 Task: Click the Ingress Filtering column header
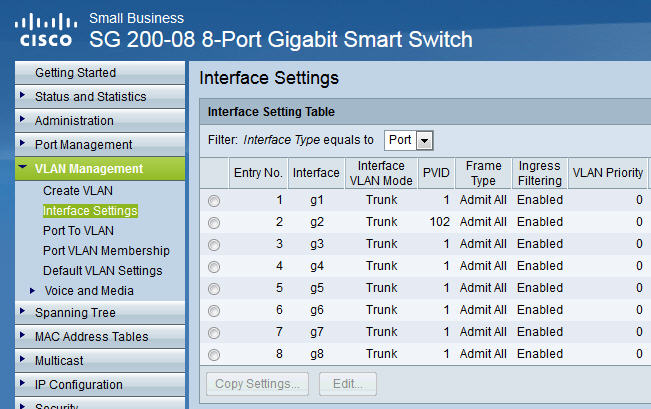pos(540,173)
